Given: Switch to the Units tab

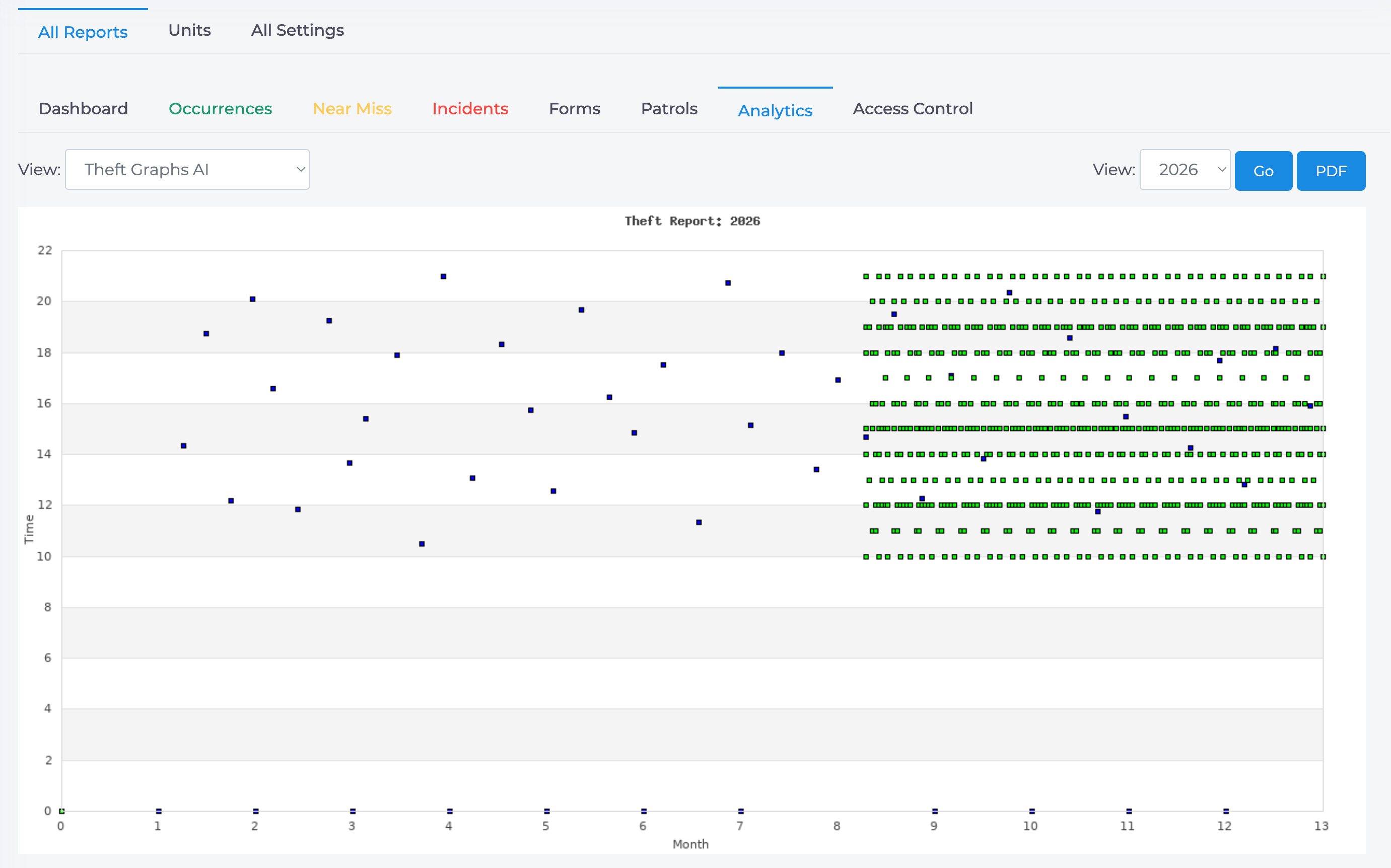Looking at the screenshot, I should (189, 30).
